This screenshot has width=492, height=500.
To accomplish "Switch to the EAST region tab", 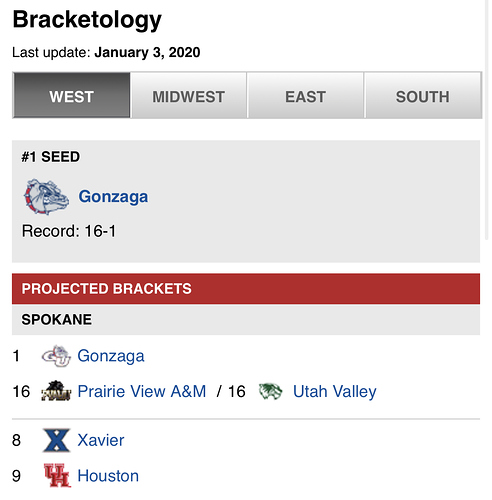I will [305, 95].
